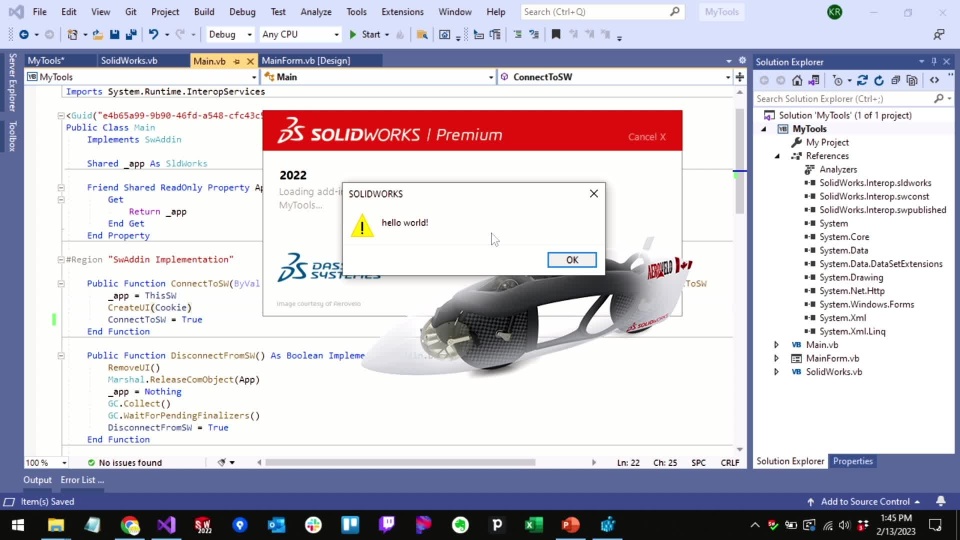Comment out the selected lines icon
This screenshot has height=540, width=960.
[x=517, y=35]
